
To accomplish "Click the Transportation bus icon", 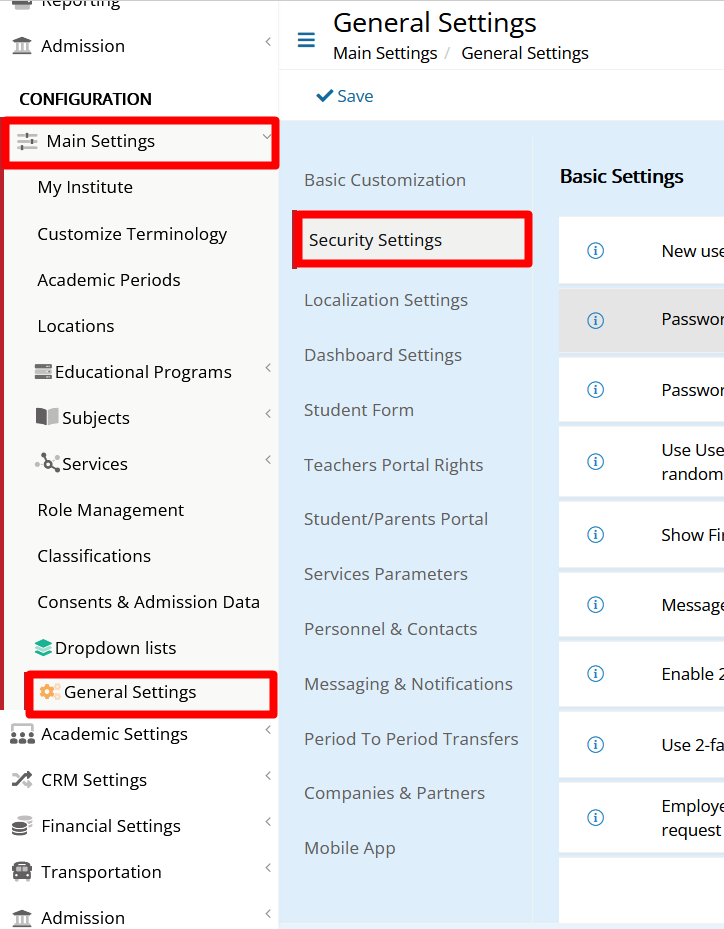I will 22,872.
